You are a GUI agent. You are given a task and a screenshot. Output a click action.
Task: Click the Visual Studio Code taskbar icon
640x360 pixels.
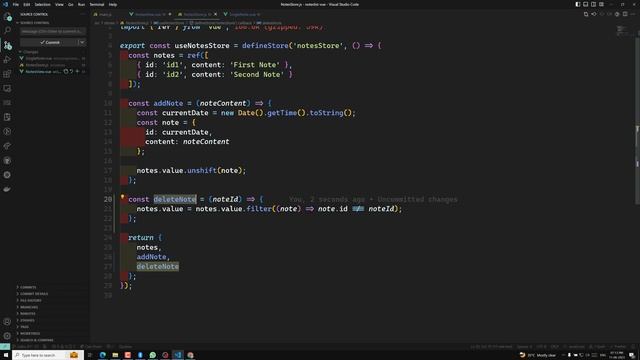click(178, 355)
